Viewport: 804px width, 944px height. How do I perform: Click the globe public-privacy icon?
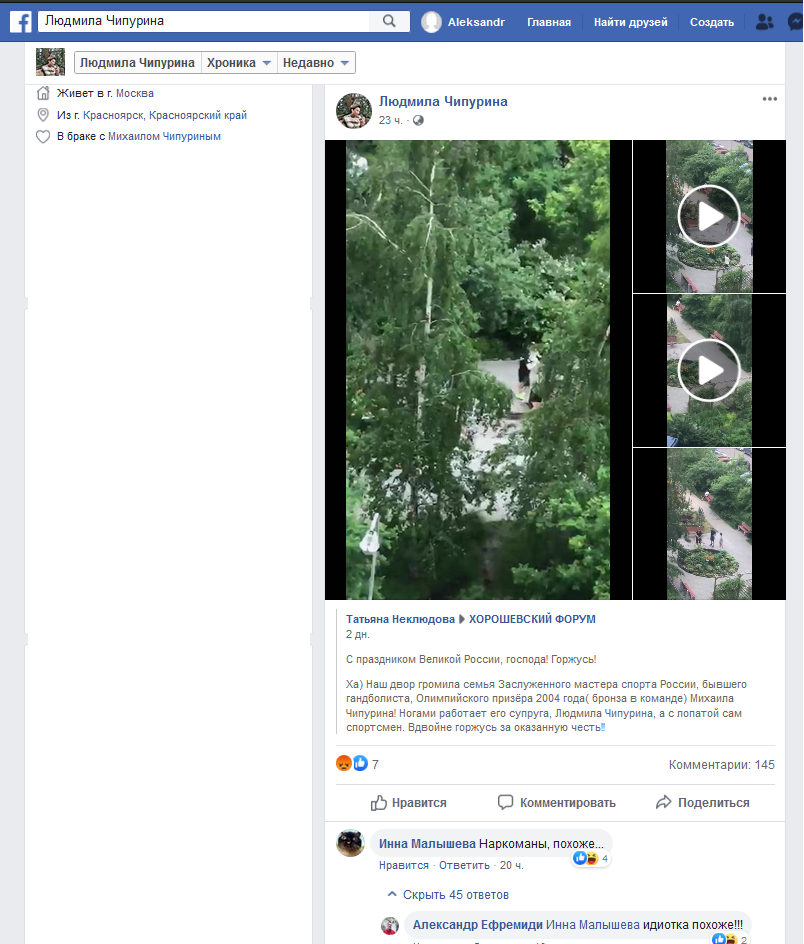pyautogui.click(x=418, y=120)
